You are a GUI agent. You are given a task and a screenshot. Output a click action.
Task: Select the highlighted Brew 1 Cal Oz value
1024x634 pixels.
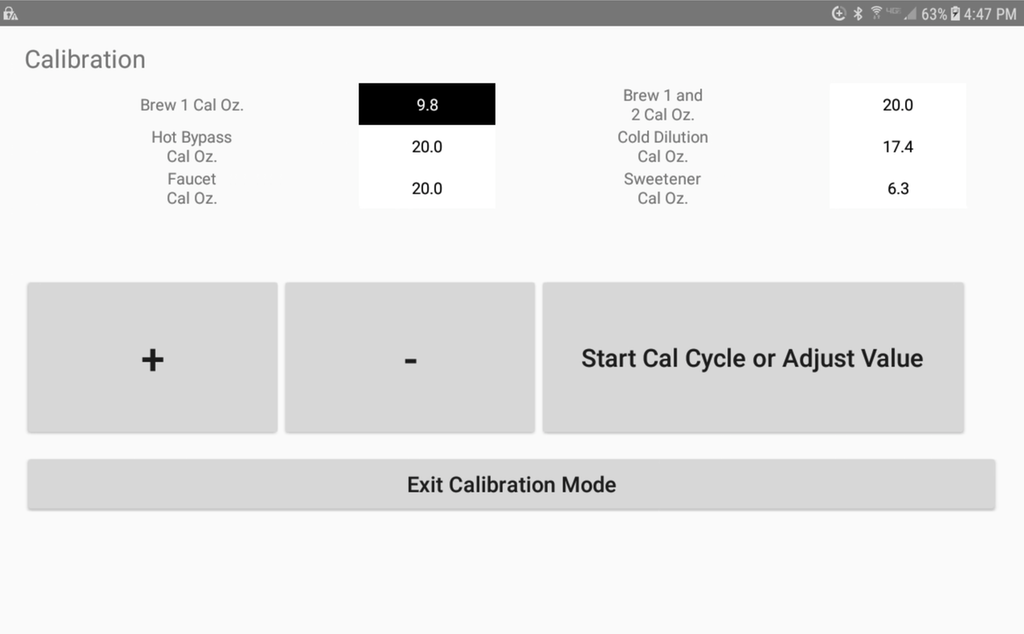[427, 104]
